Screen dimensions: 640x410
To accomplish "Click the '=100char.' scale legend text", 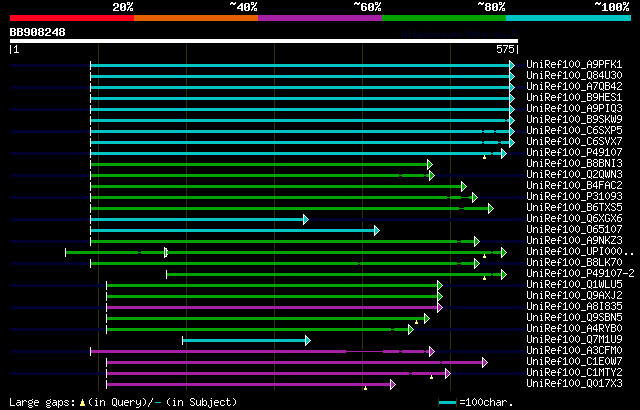I will (486, 403).
